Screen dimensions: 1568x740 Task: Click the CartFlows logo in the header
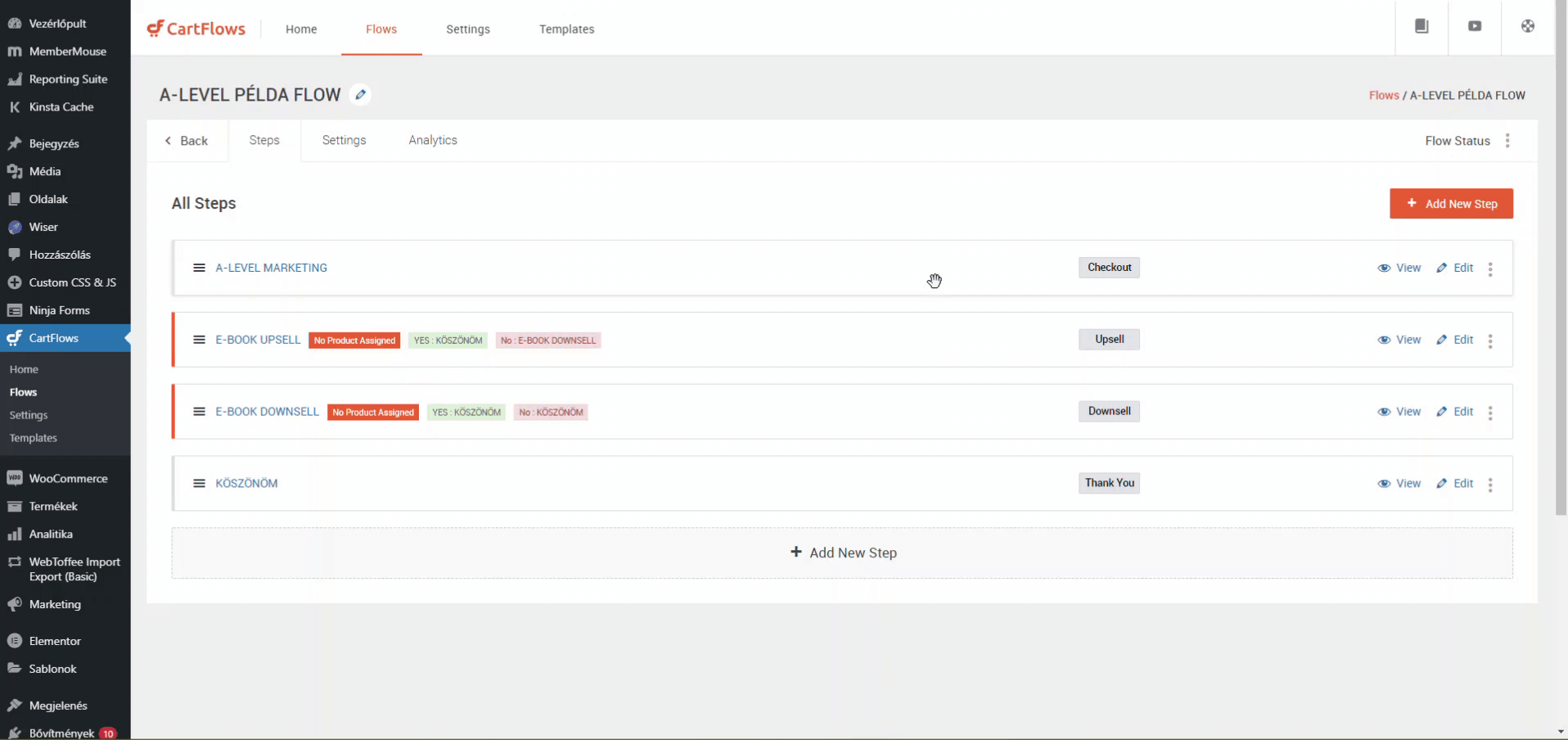[196, 29]
